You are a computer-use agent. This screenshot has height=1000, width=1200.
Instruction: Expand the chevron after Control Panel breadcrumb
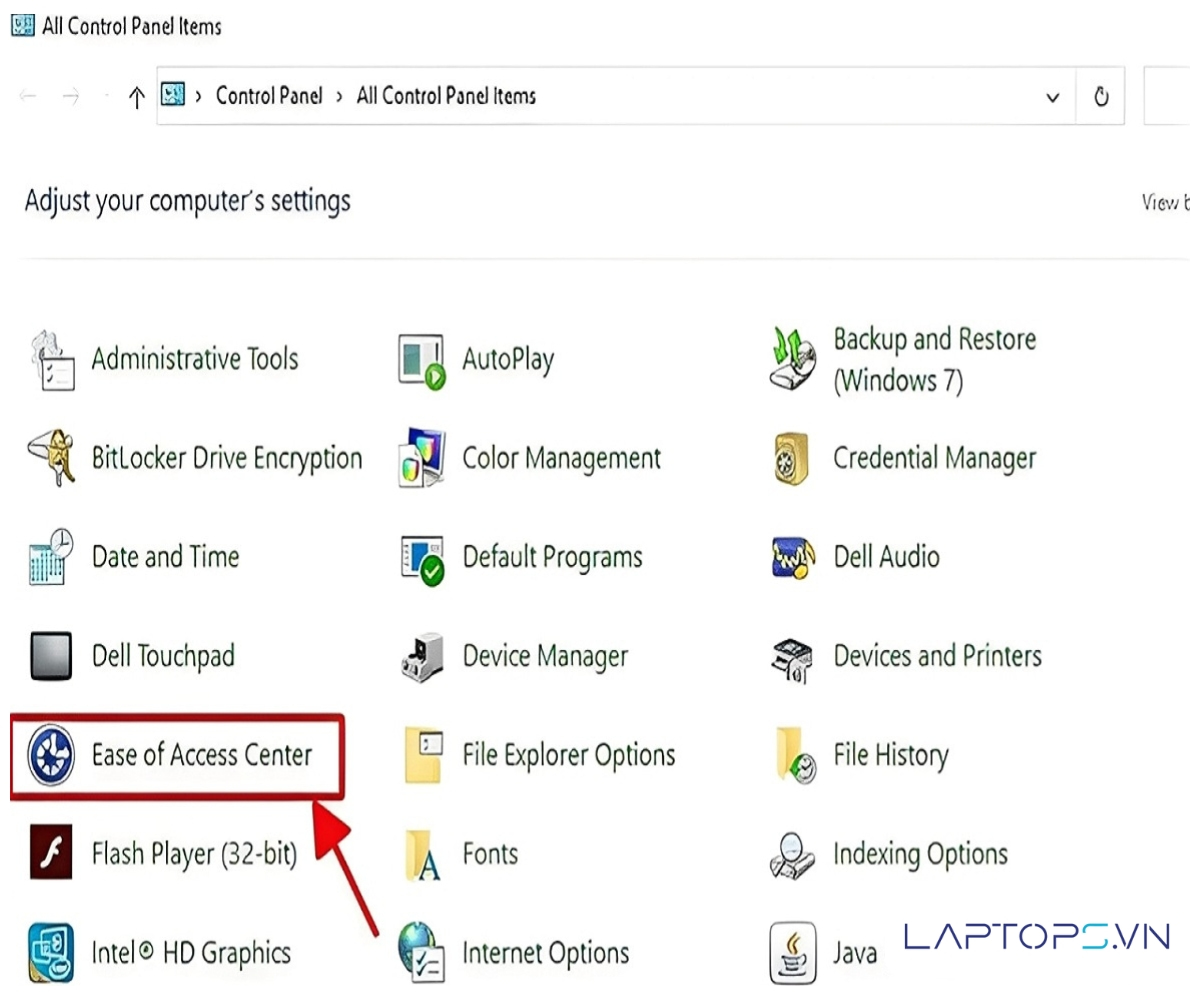coord(339,96)
